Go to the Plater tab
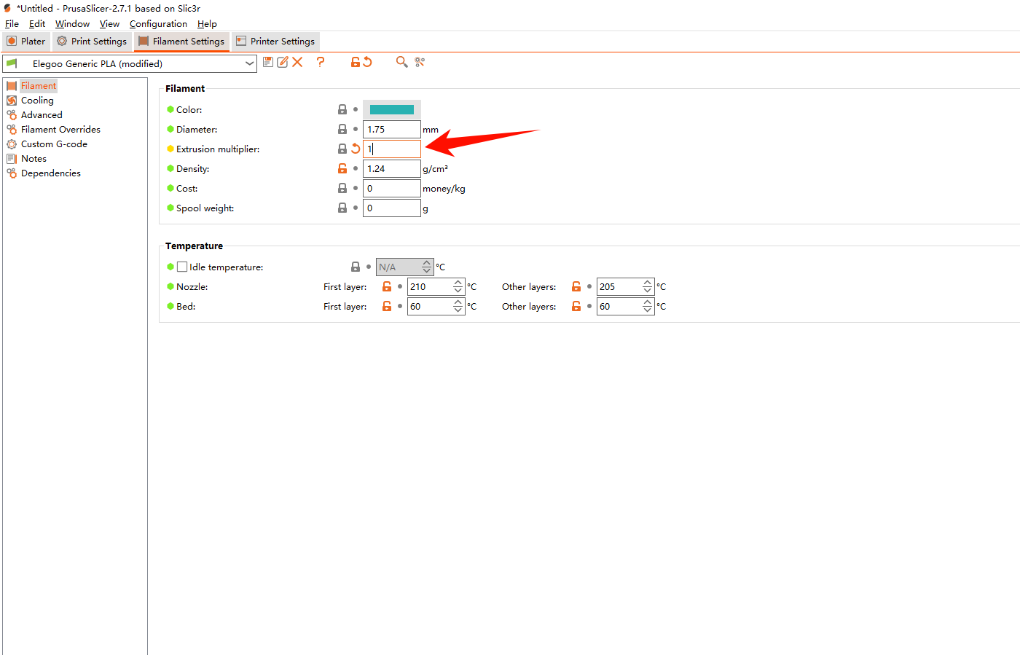The image size is (1020, 655). pyautogui.click(x=26, y=41)
